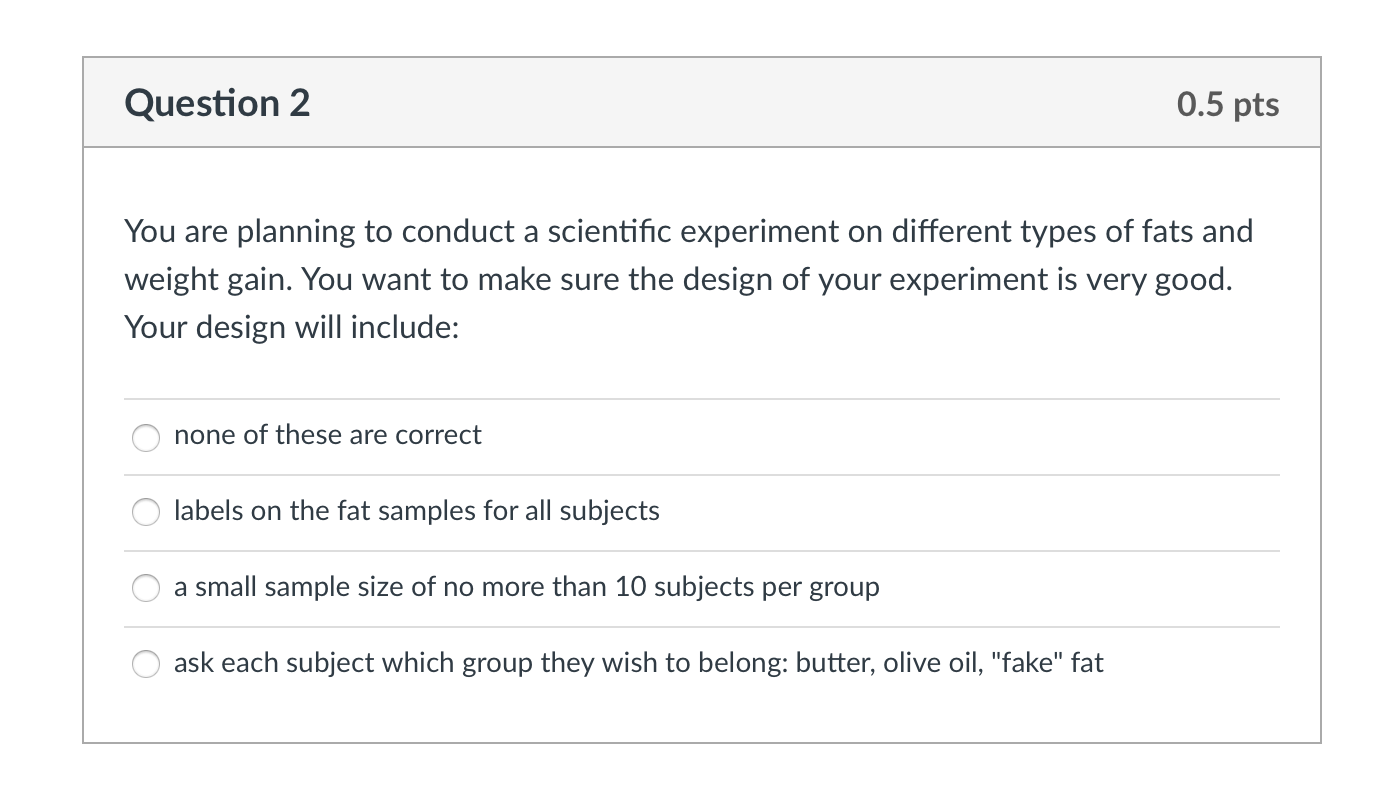This screenshot has width=1393, height=798.
Task: Click the empty gray question header bar
Action: (x=740, y=103)
